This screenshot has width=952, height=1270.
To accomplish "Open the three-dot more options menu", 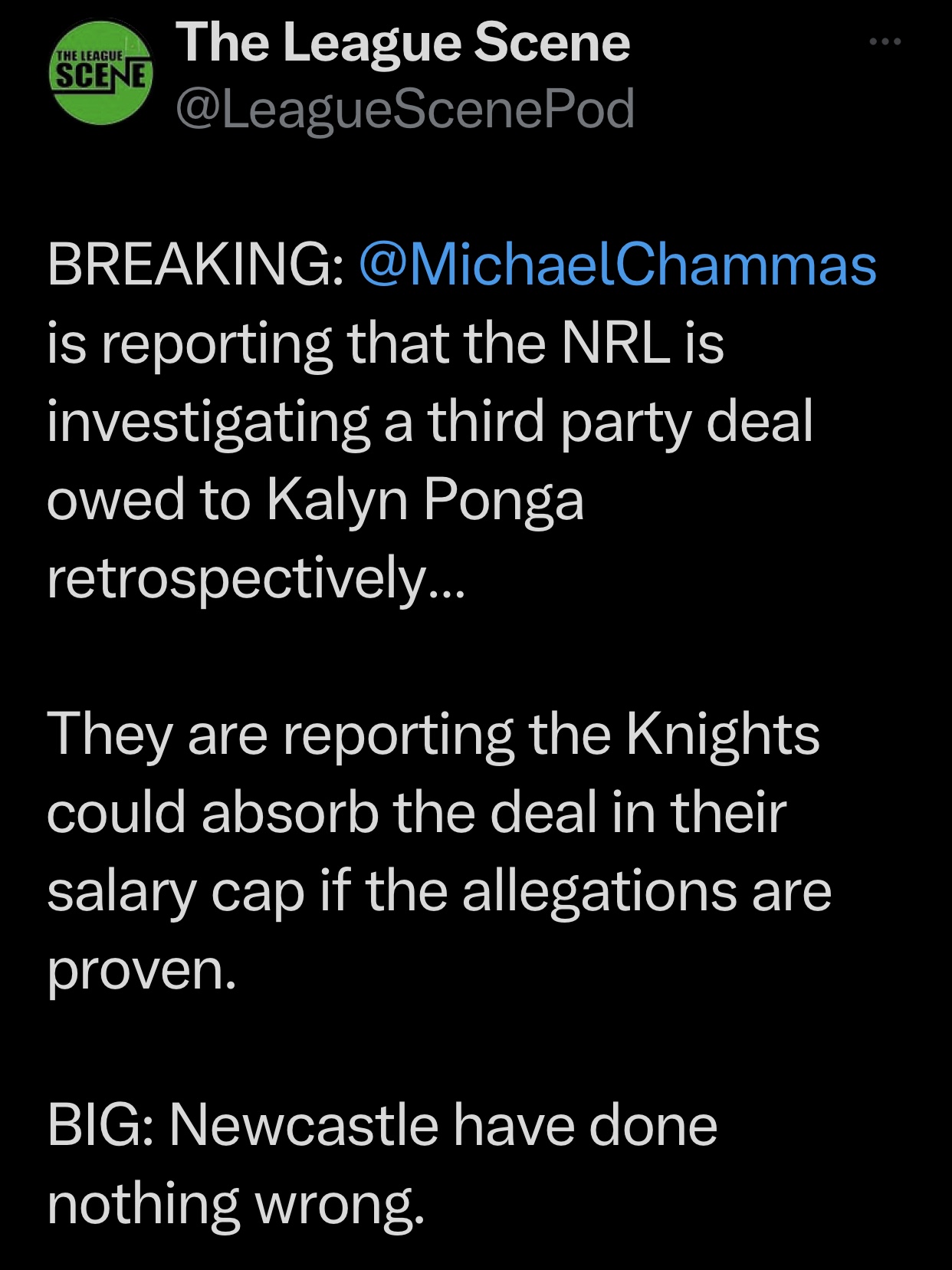I will click(885, 41).
